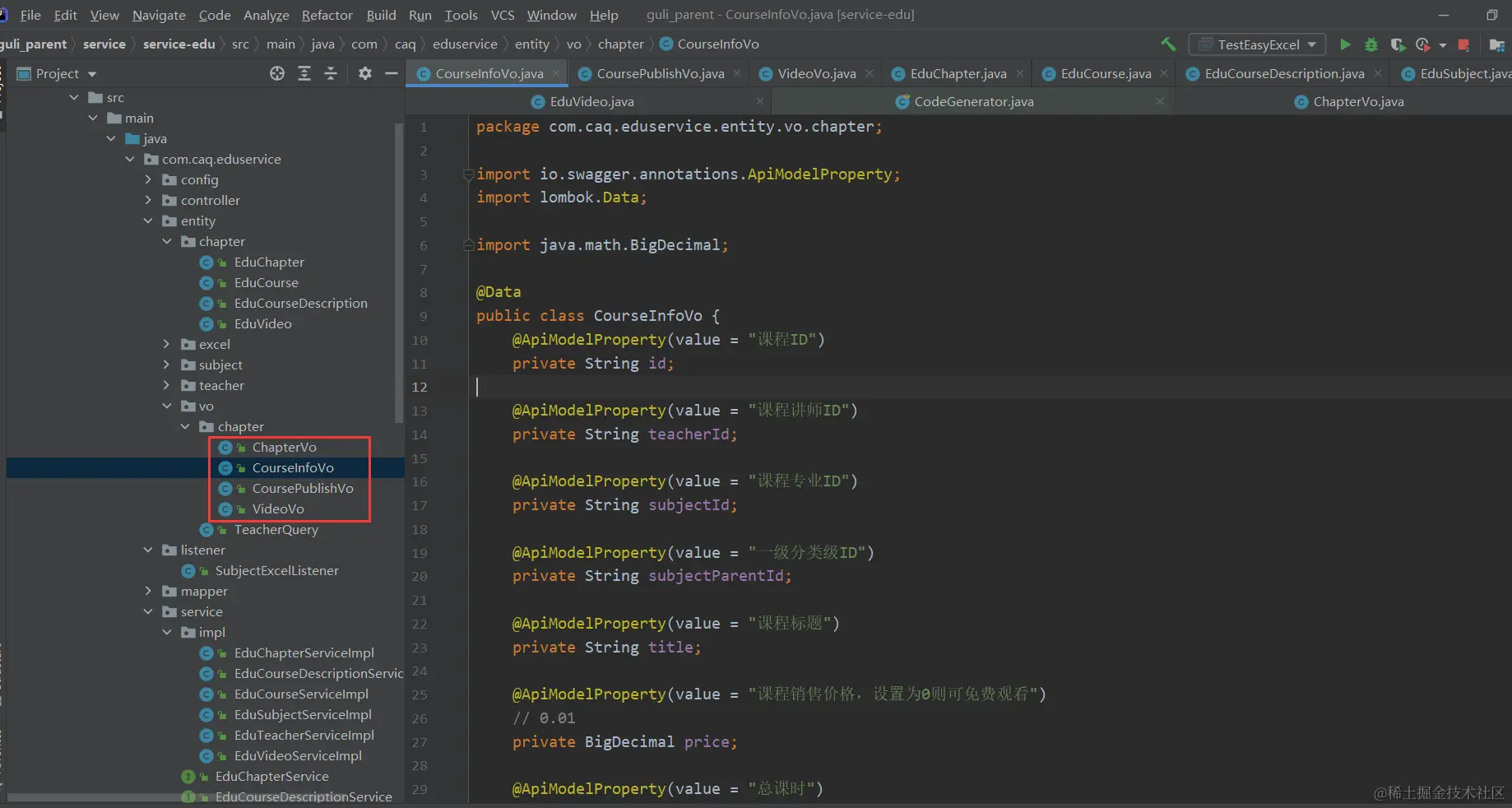Viewport: 1512px width, 808px height.
Task: Click the Build Project hammer icon
Action: click(x=1168, y=44)
